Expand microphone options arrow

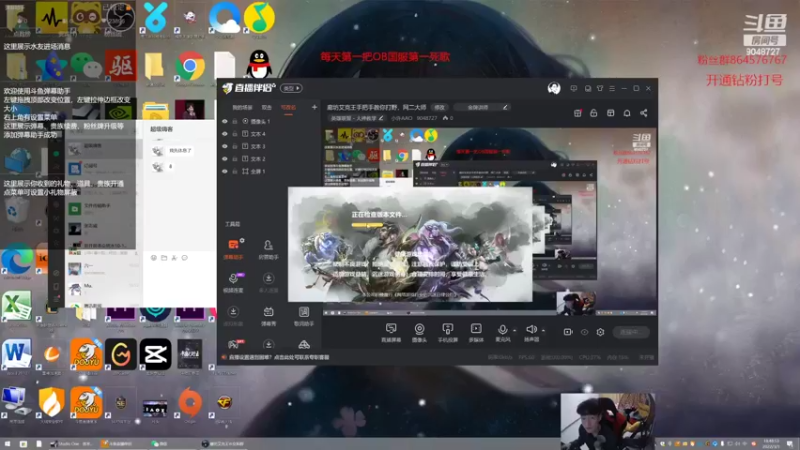[x=514, y=331]
